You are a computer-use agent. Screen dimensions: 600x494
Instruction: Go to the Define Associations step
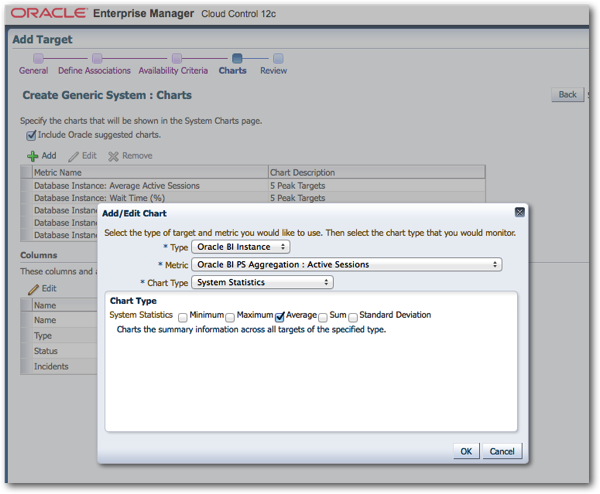point(94,71)
